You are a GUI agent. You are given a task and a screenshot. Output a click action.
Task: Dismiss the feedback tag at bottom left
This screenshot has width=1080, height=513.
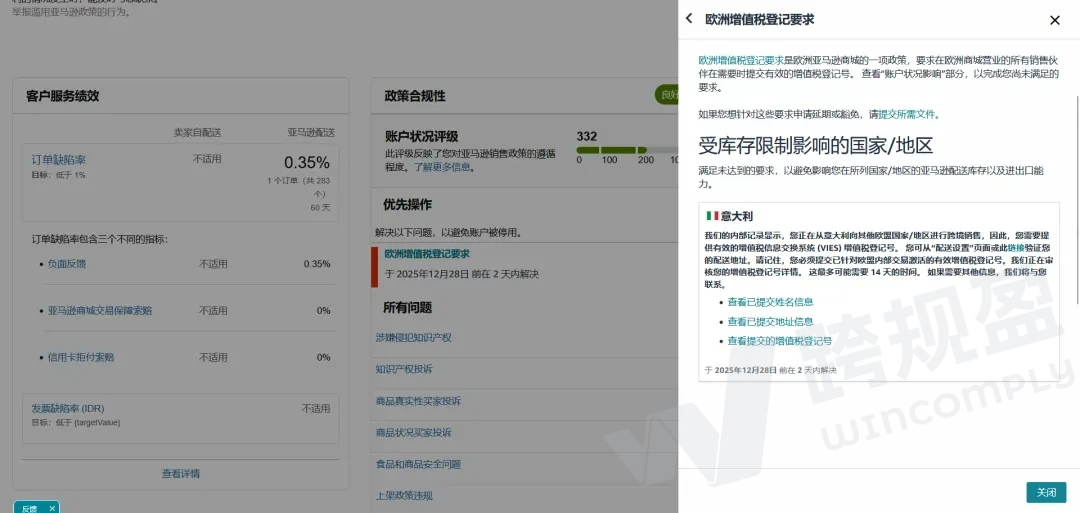53,508
